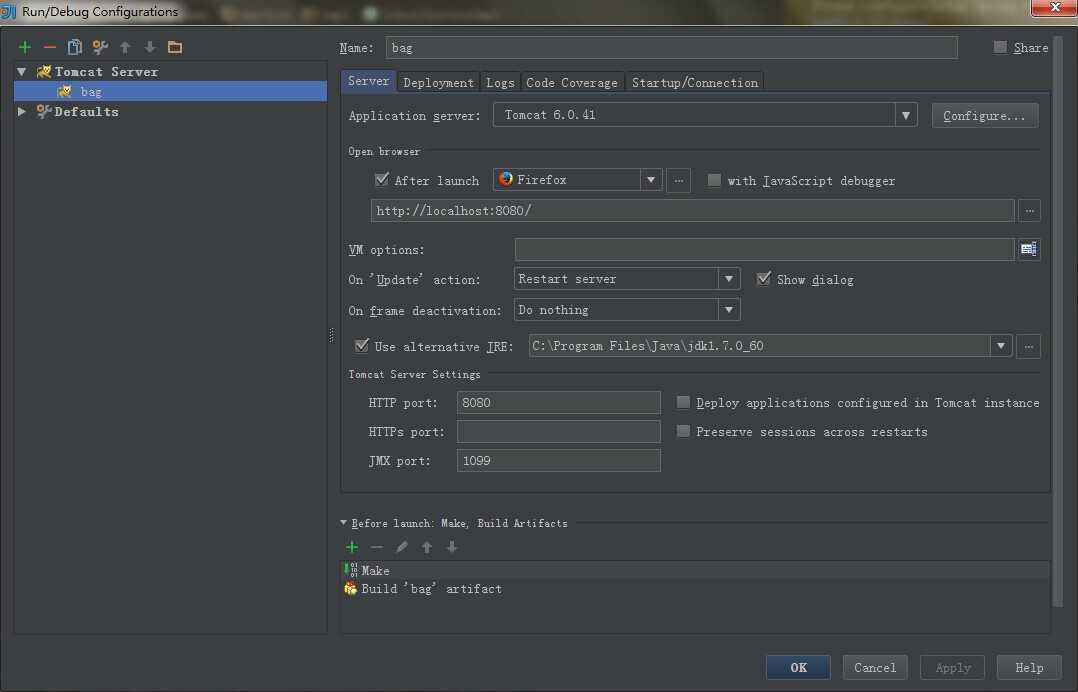Open On frame deactivation dropdown
1078x692 pixels.
(729, 310)
